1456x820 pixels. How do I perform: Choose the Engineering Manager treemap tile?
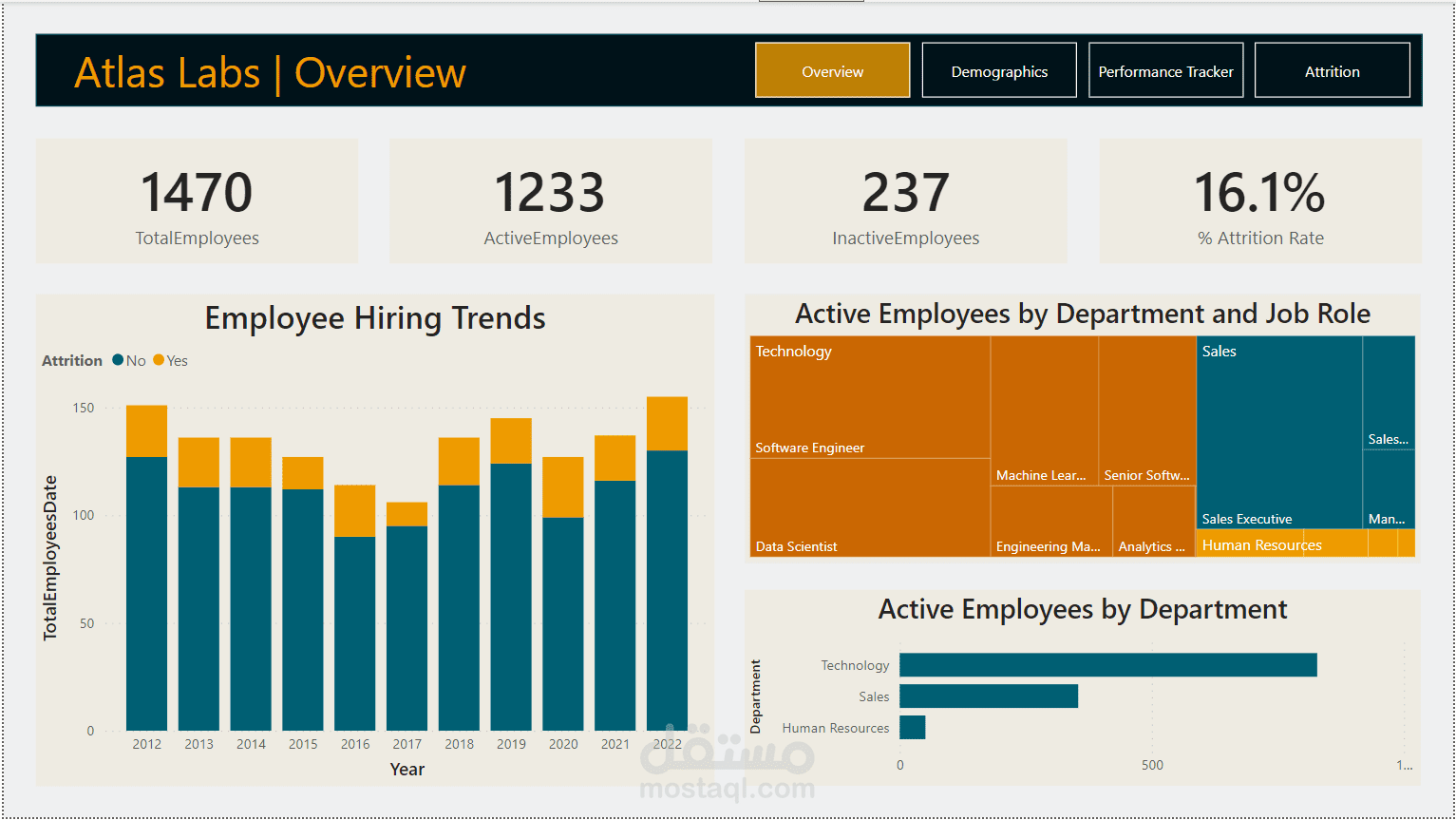click(x=1051, y=521)
